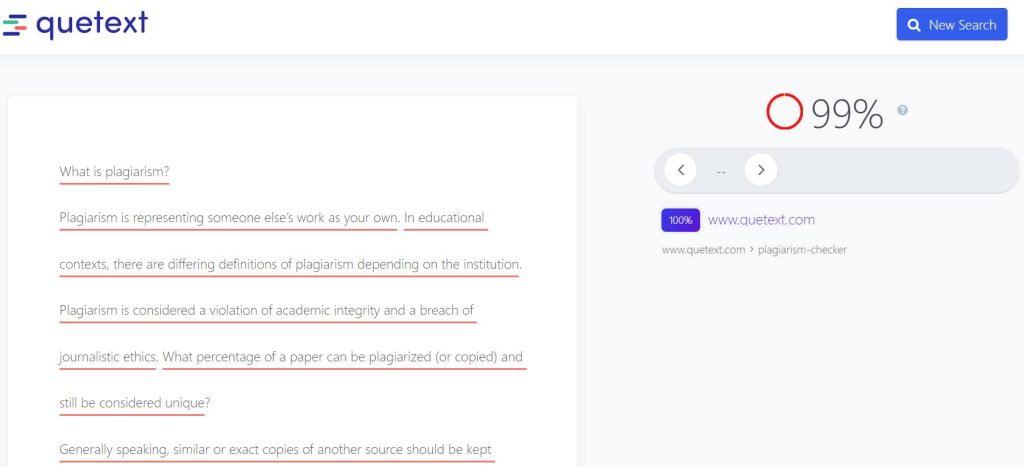Go to next match with right chevron
The image size is (1024, 467).
click(761, 170)
